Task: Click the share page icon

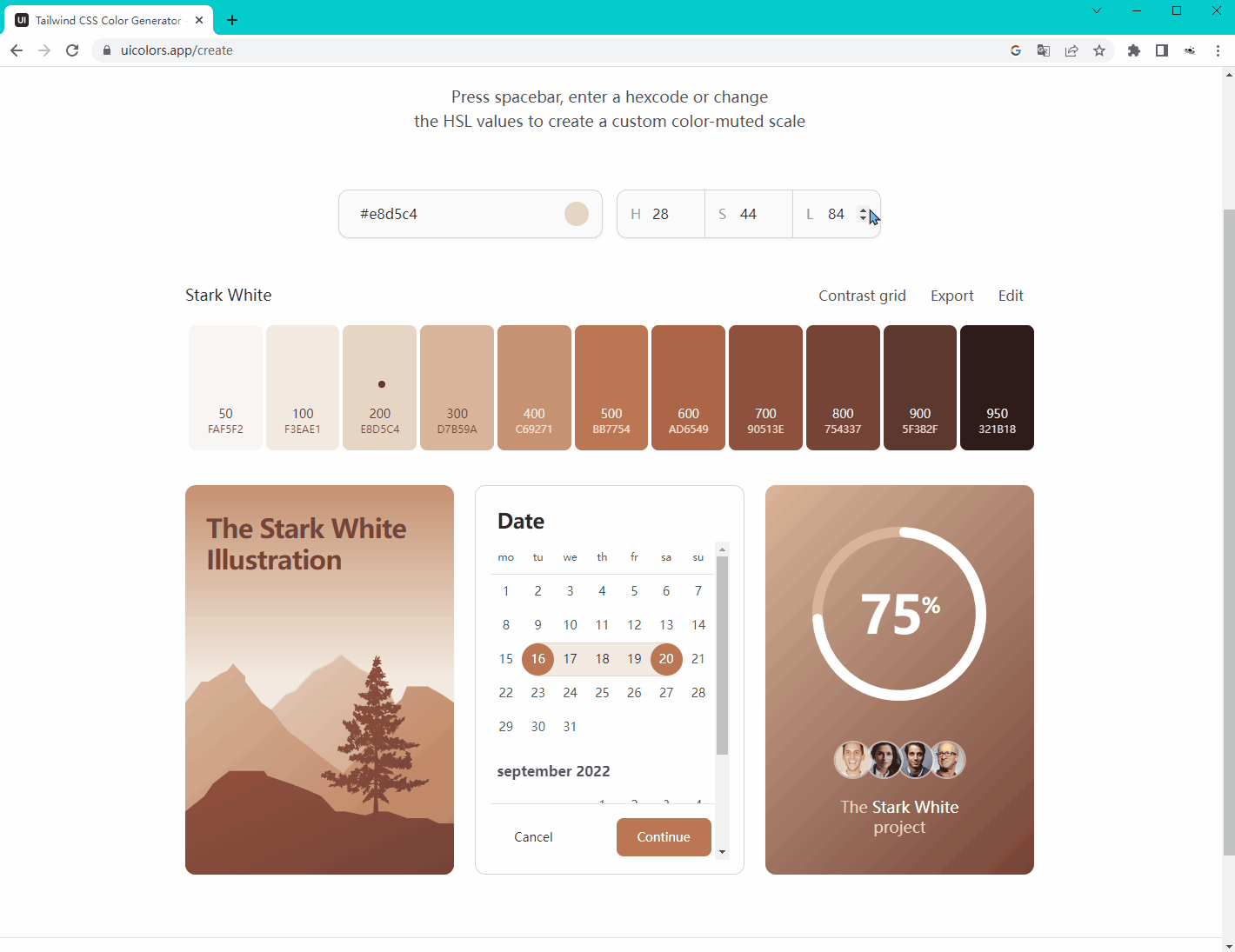Action: point(1071,50)
